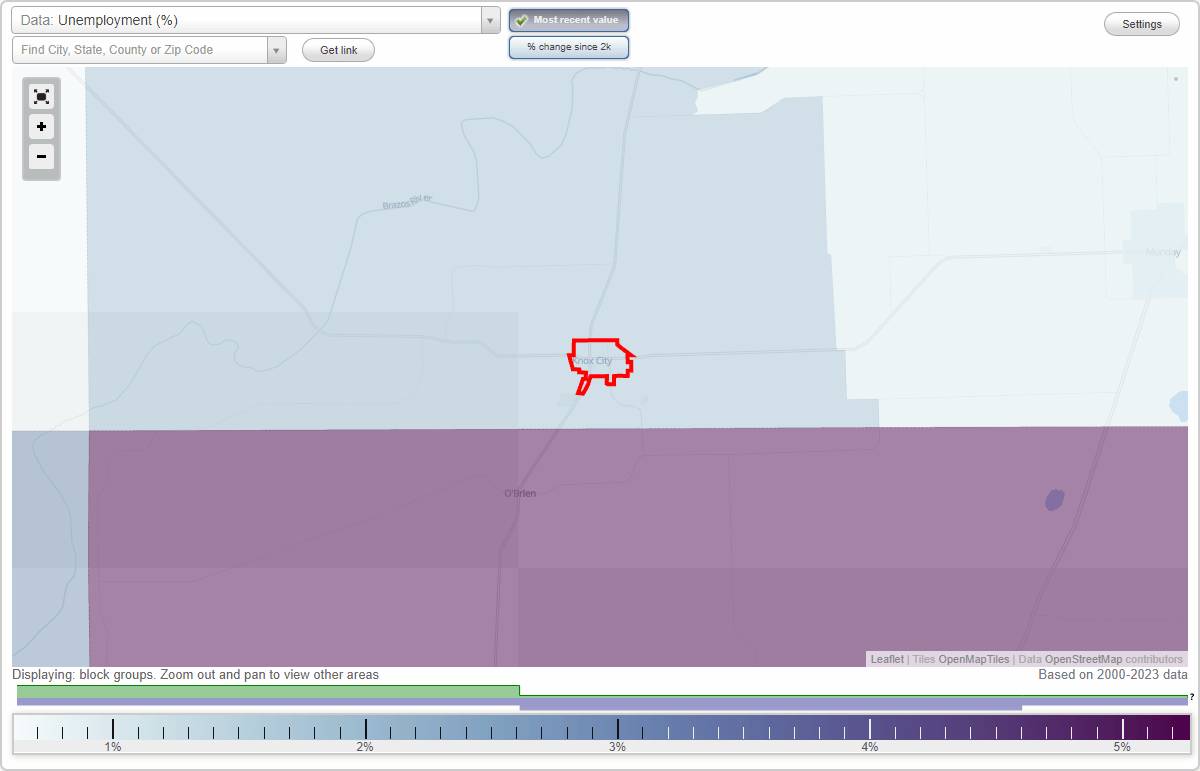Viewport: 1200px width, 771px height.
Task: Click the O'Brien map label
Action: pyautogui.click(x=520, y=494)
